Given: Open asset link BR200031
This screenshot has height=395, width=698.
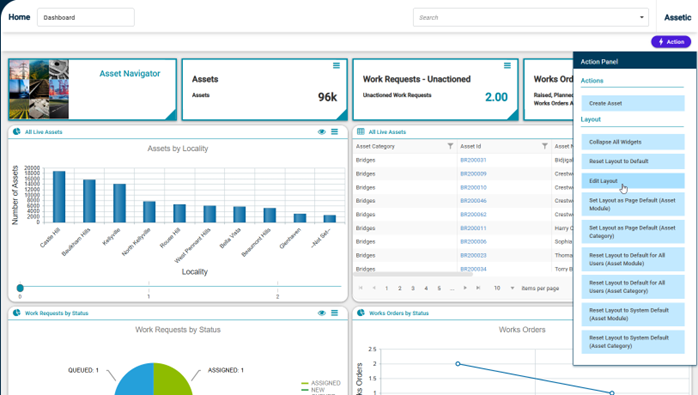Looking at the screenshot, I should tap(473, 160).
